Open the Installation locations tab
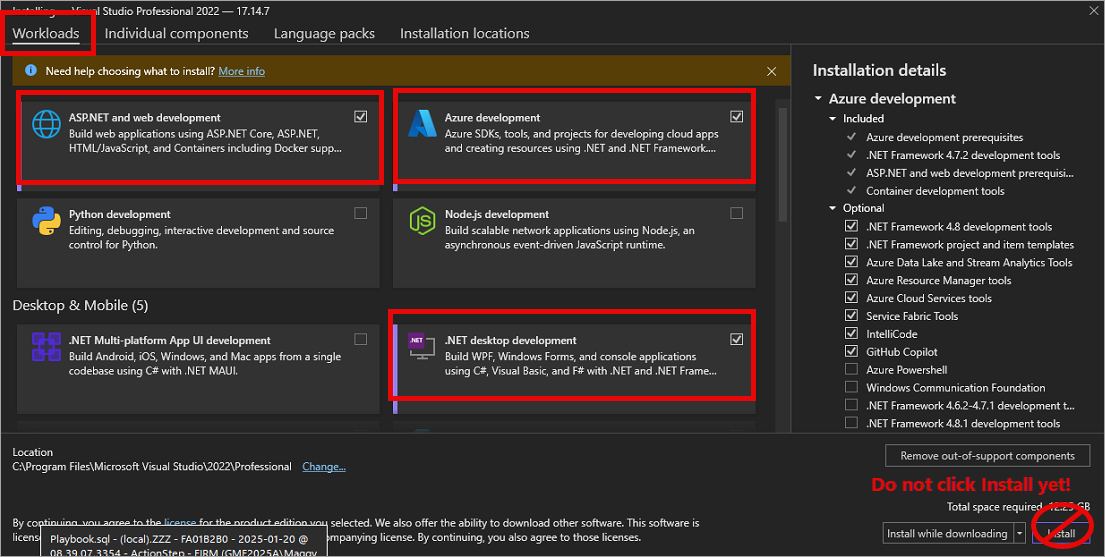Image resolution: width=1105 pixels, height=557 pixels. click(x=464, y=33)
